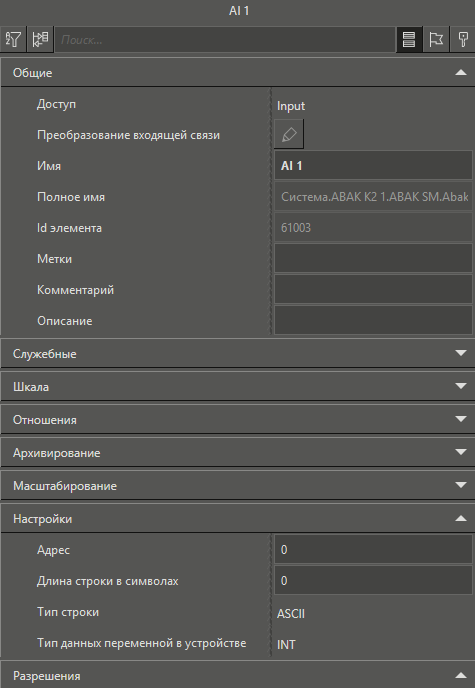Select Длина строки в символах label
Screen dimensions: 475x688
(x=107, y=581)
